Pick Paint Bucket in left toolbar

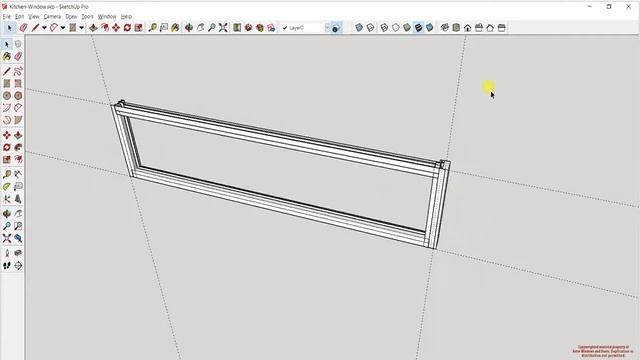[7, 57]
